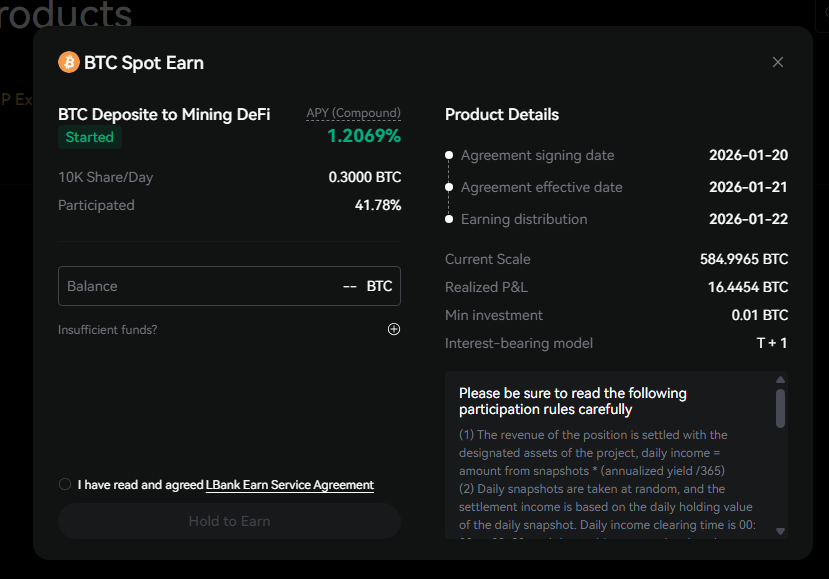Image resolution: width=829 pixels, height=579 pixels.
Task: Click the Earning distribution timeline dot
Action: coord(450,220)
